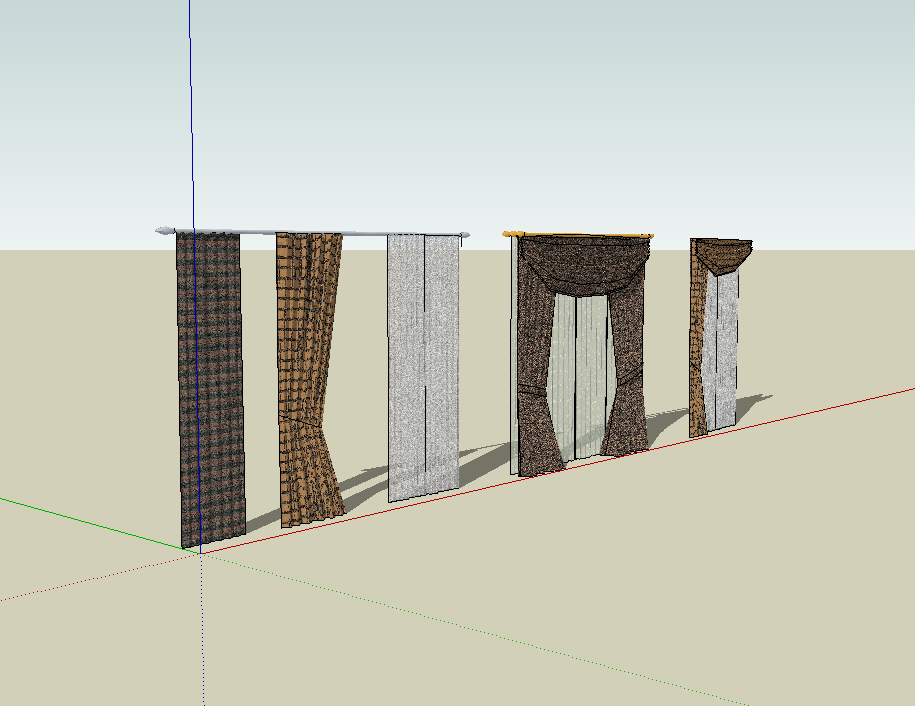Click the silver curtain rod
915x706 pixels.
[312, 233]
